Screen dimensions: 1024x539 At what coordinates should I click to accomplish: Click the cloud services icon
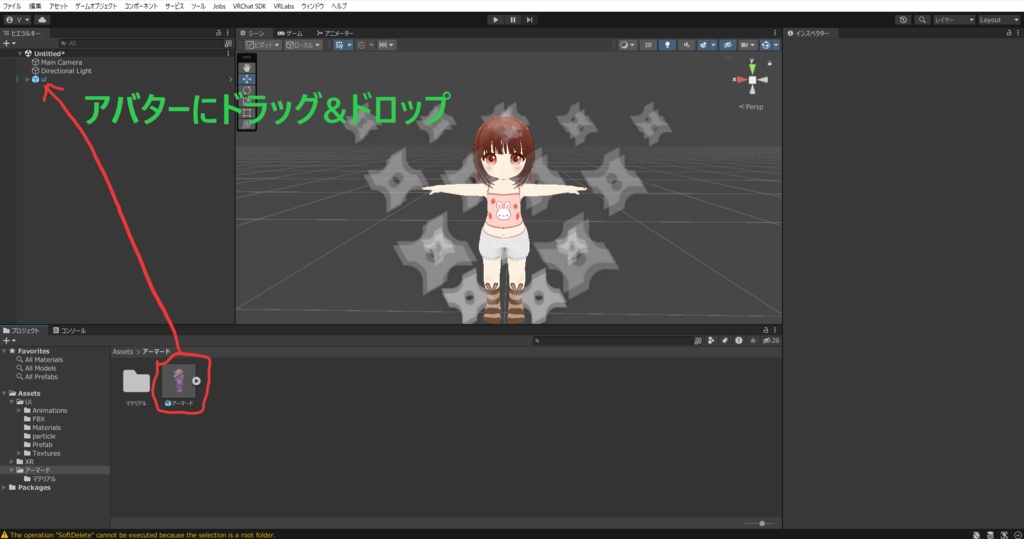point(42,20)
